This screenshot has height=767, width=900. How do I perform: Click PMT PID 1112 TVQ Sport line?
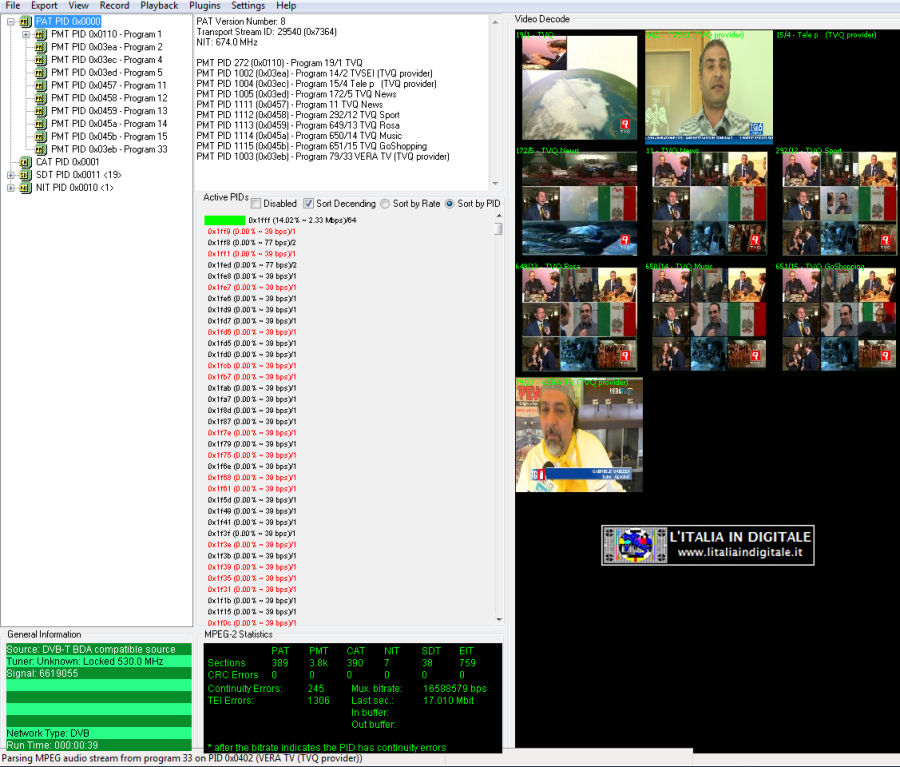coord(298,115)
